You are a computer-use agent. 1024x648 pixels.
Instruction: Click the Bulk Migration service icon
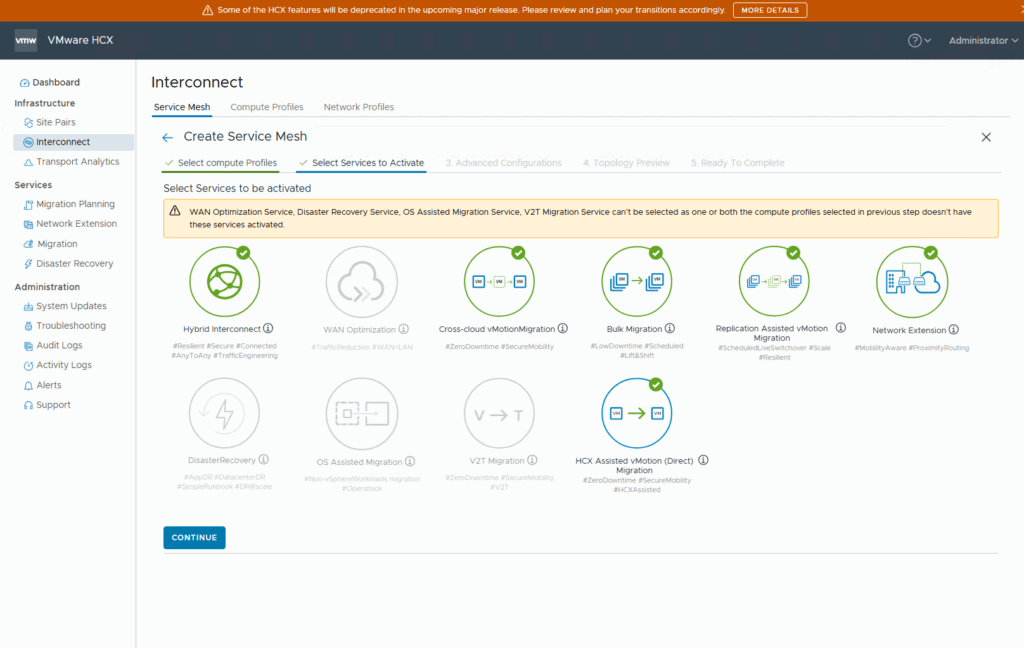(x=636, y=283)
